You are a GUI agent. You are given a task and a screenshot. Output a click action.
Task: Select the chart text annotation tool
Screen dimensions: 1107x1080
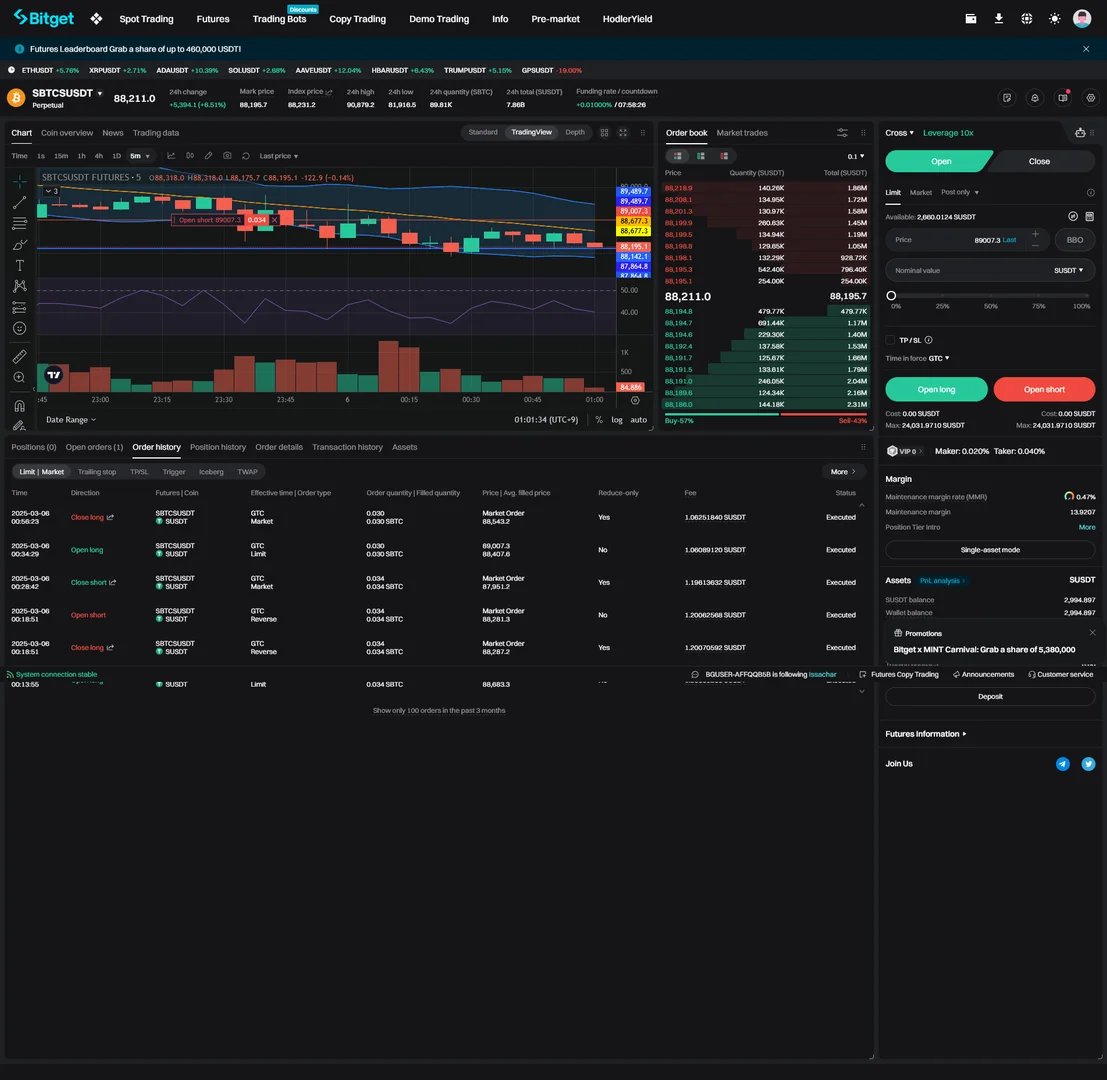tap(19, 265)
